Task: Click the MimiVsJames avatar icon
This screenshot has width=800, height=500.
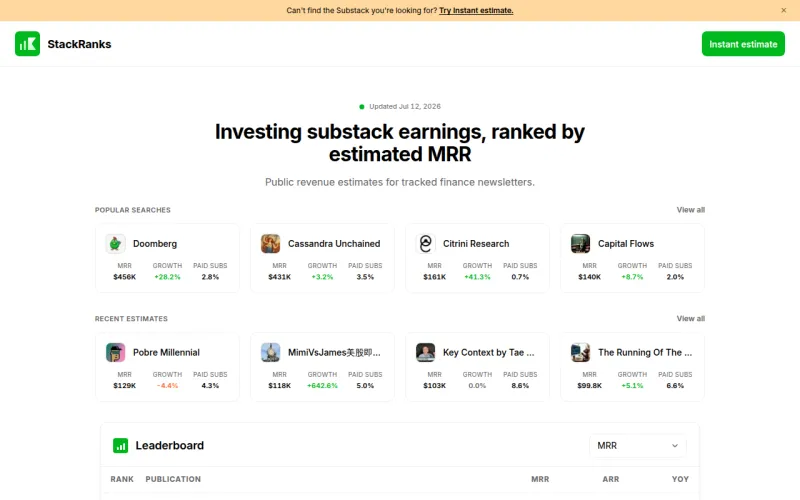Action: (270, 352)
